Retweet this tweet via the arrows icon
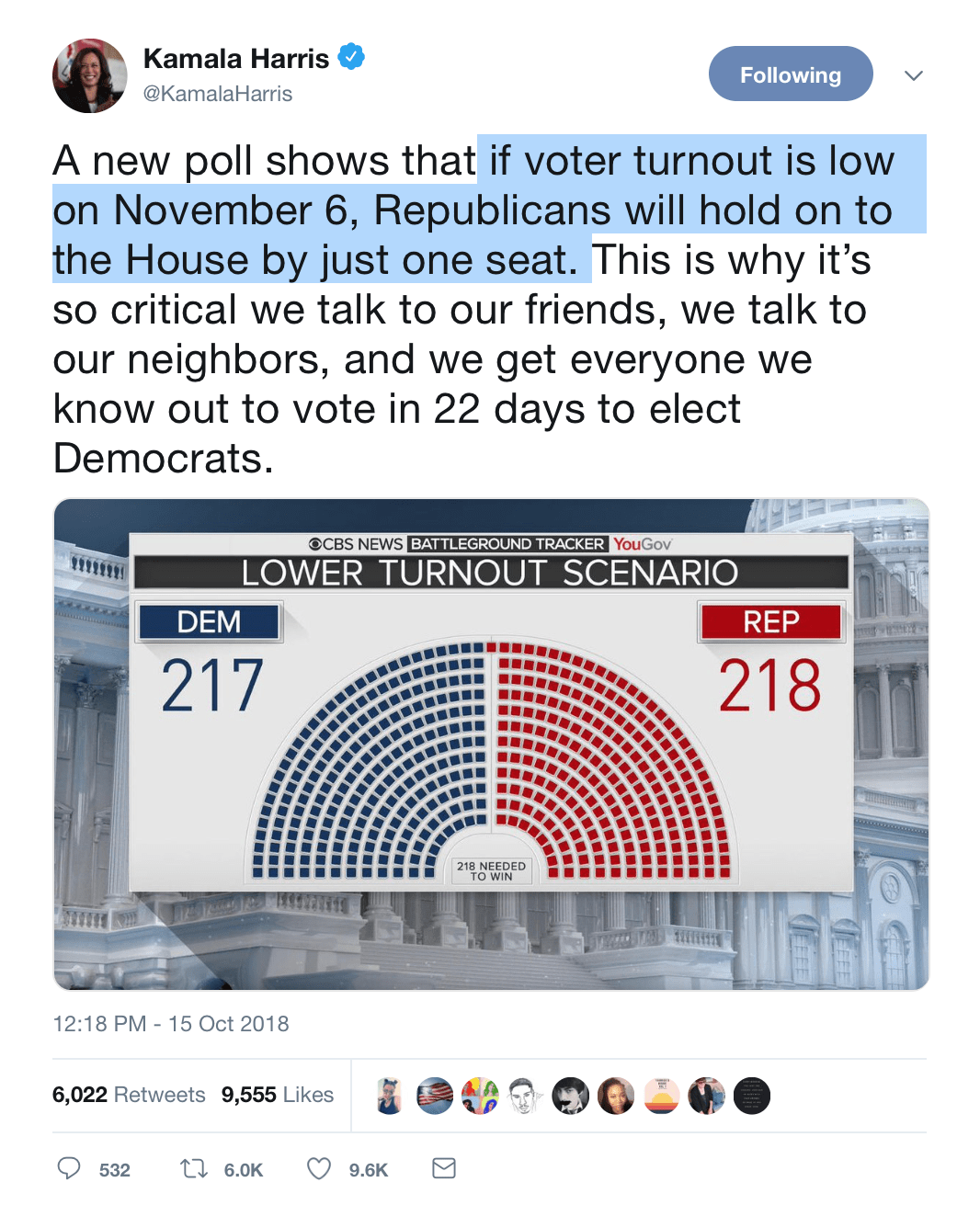The height and width of the screenshot is (1205, 980). pyautogui.click(x=194, y=1168)
